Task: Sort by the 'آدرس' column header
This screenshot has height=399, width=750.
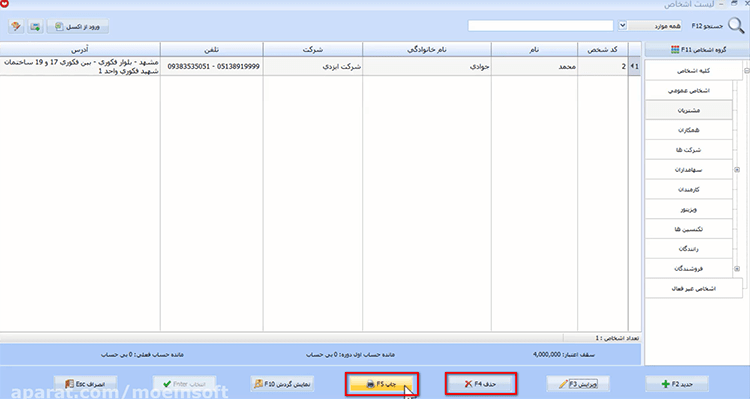Action: pos(80,49)
